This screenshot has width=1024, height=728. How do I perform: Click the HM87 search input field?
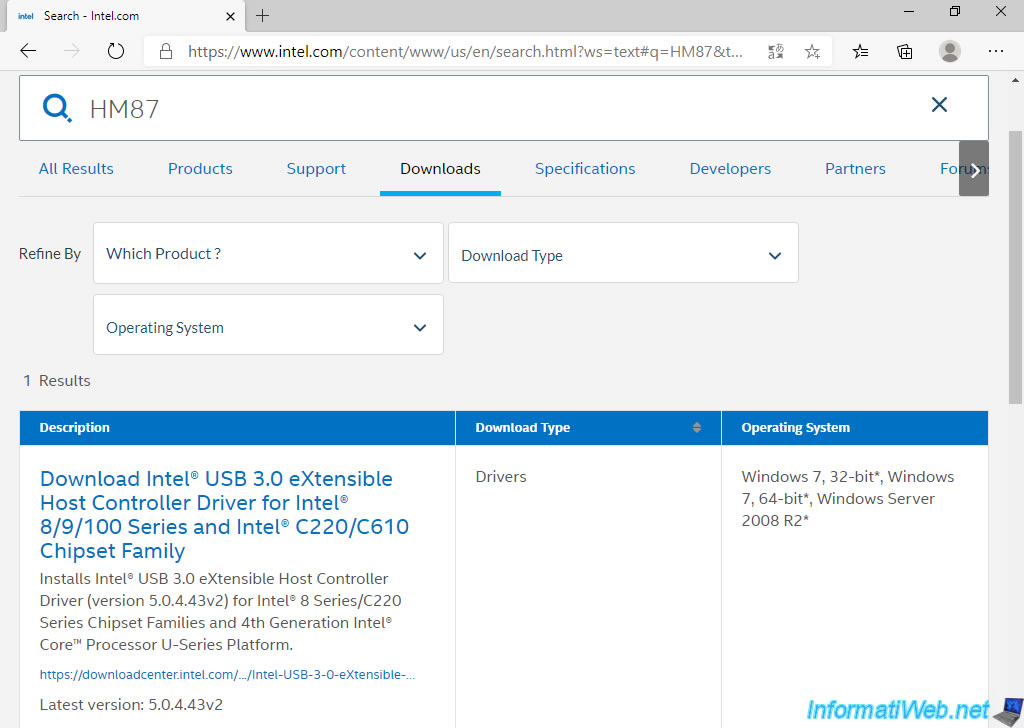pyautogui.click(x=503, y=108)
